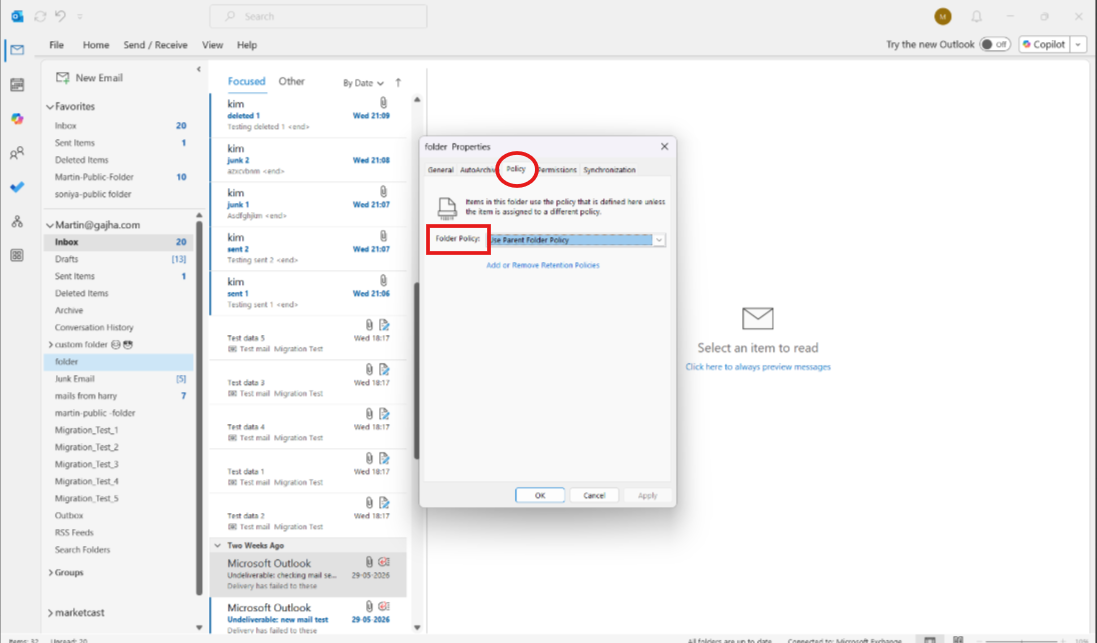The height and width of the screenshot is (643, 1097).
Task: Collapse the folder pane with the arrow
Action: (199, 69)
